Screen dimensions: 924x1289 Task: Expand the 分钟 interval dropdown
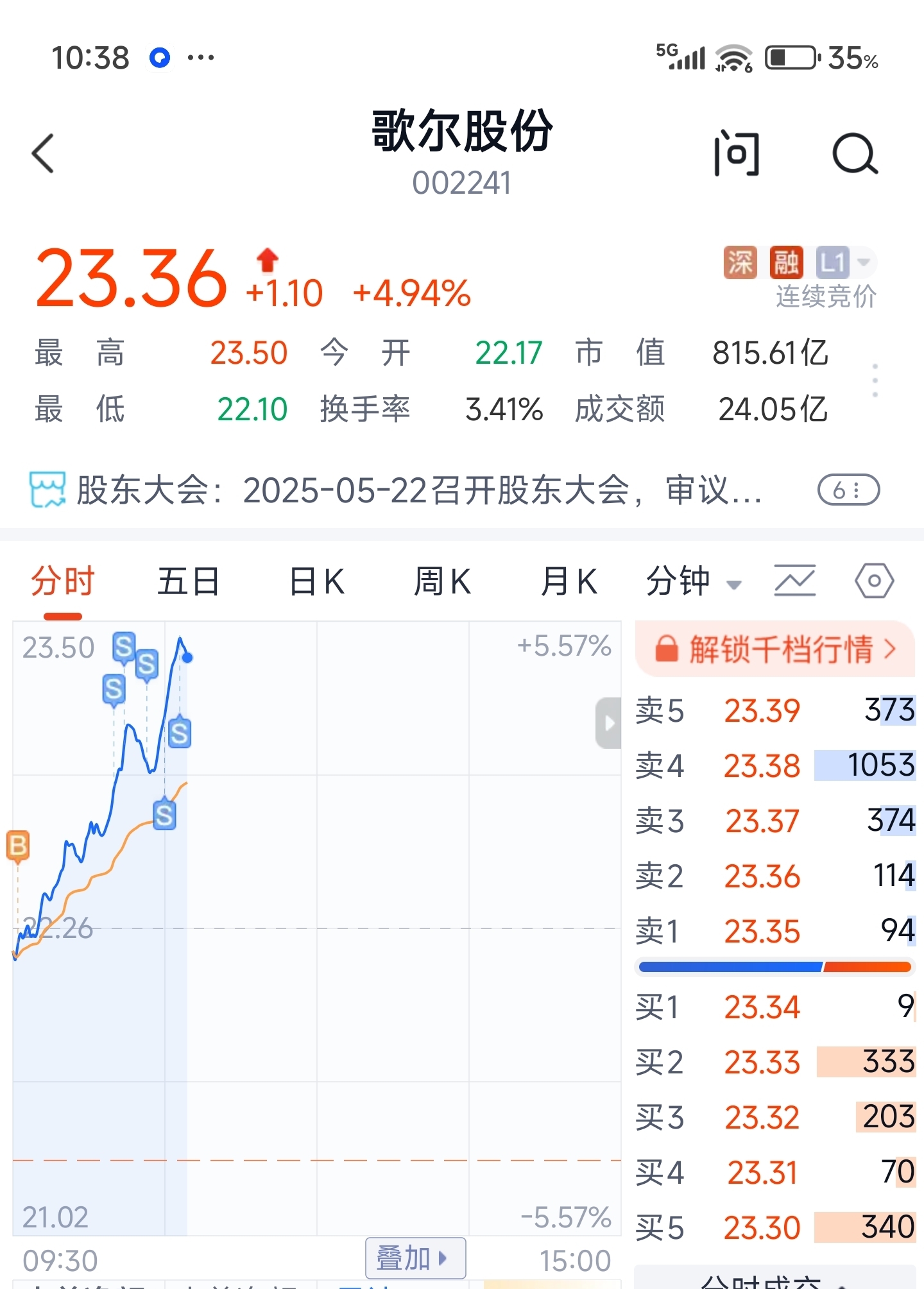[694, 581]
